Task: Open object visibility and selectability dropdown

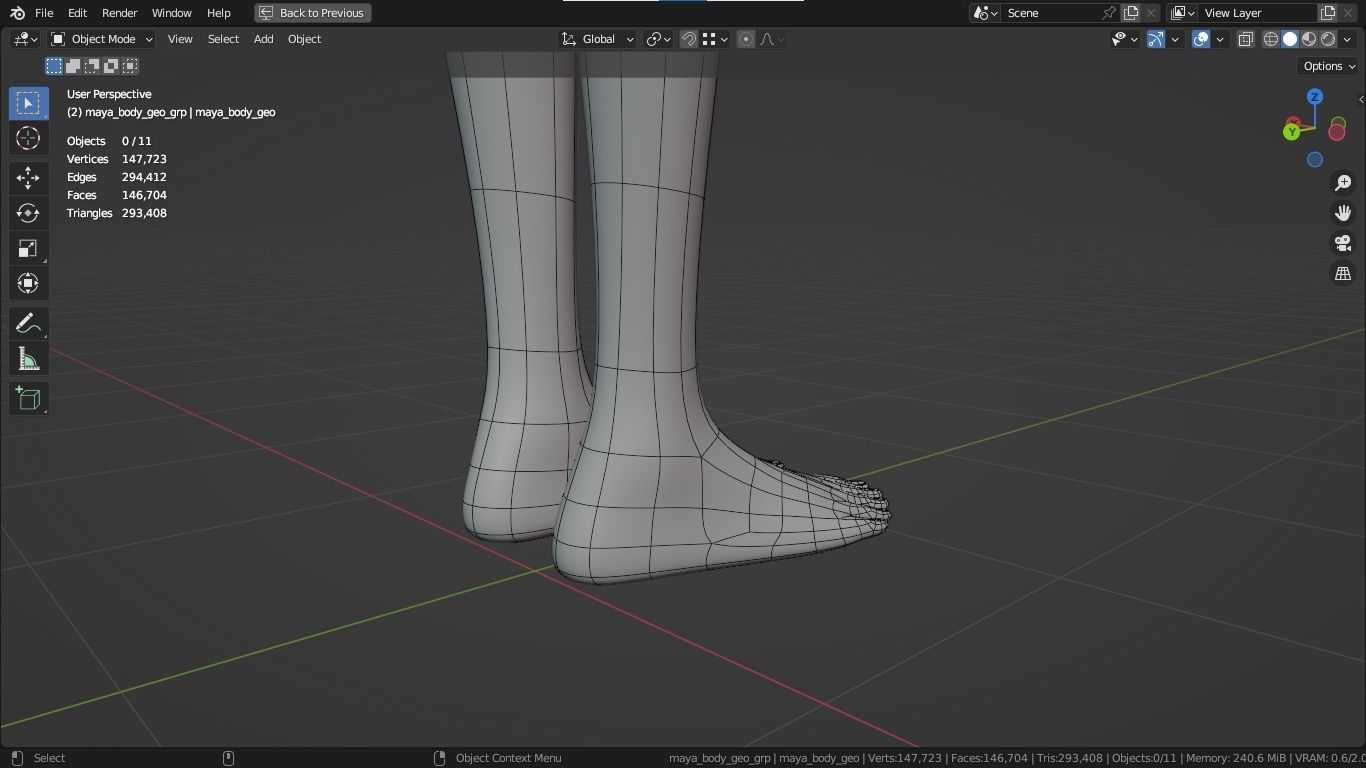Action: (1125, 39)
